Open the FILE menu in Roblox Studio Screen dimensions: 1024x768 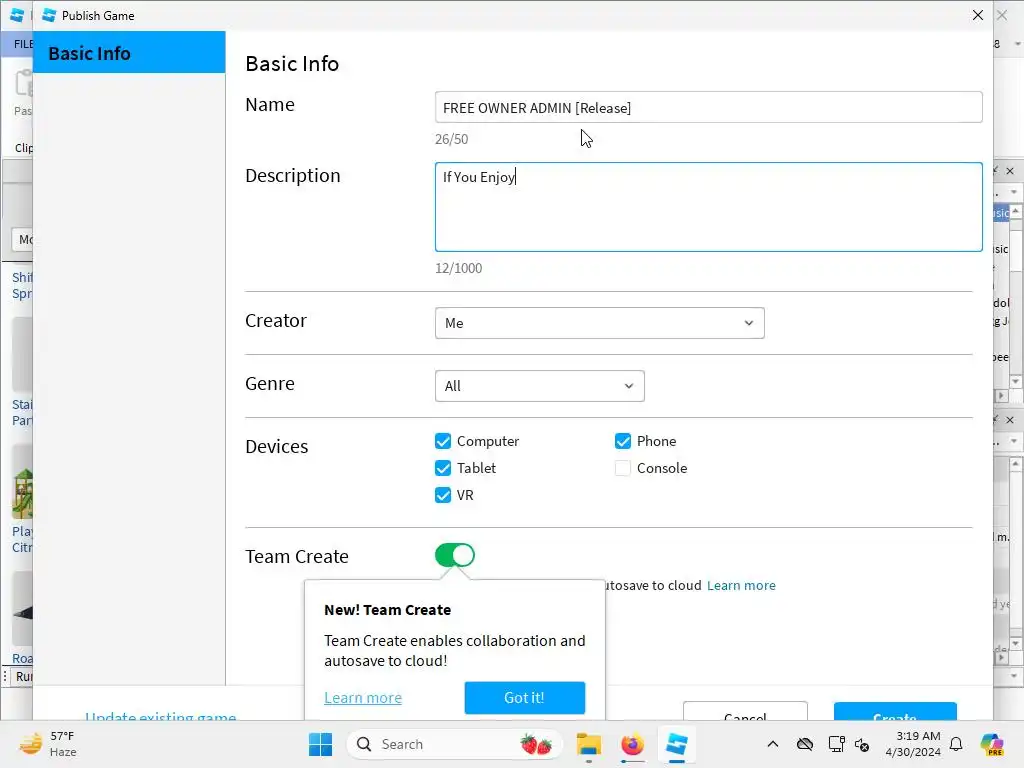coord(24,44)
